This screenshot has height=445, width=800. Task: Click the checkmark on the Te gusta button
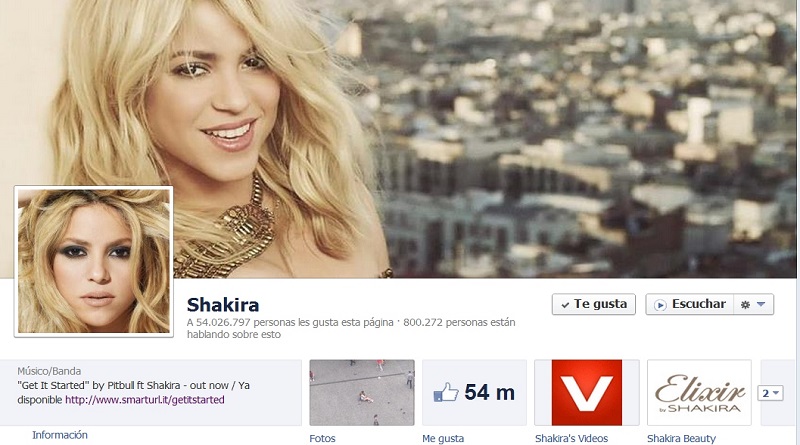[565, 305]
